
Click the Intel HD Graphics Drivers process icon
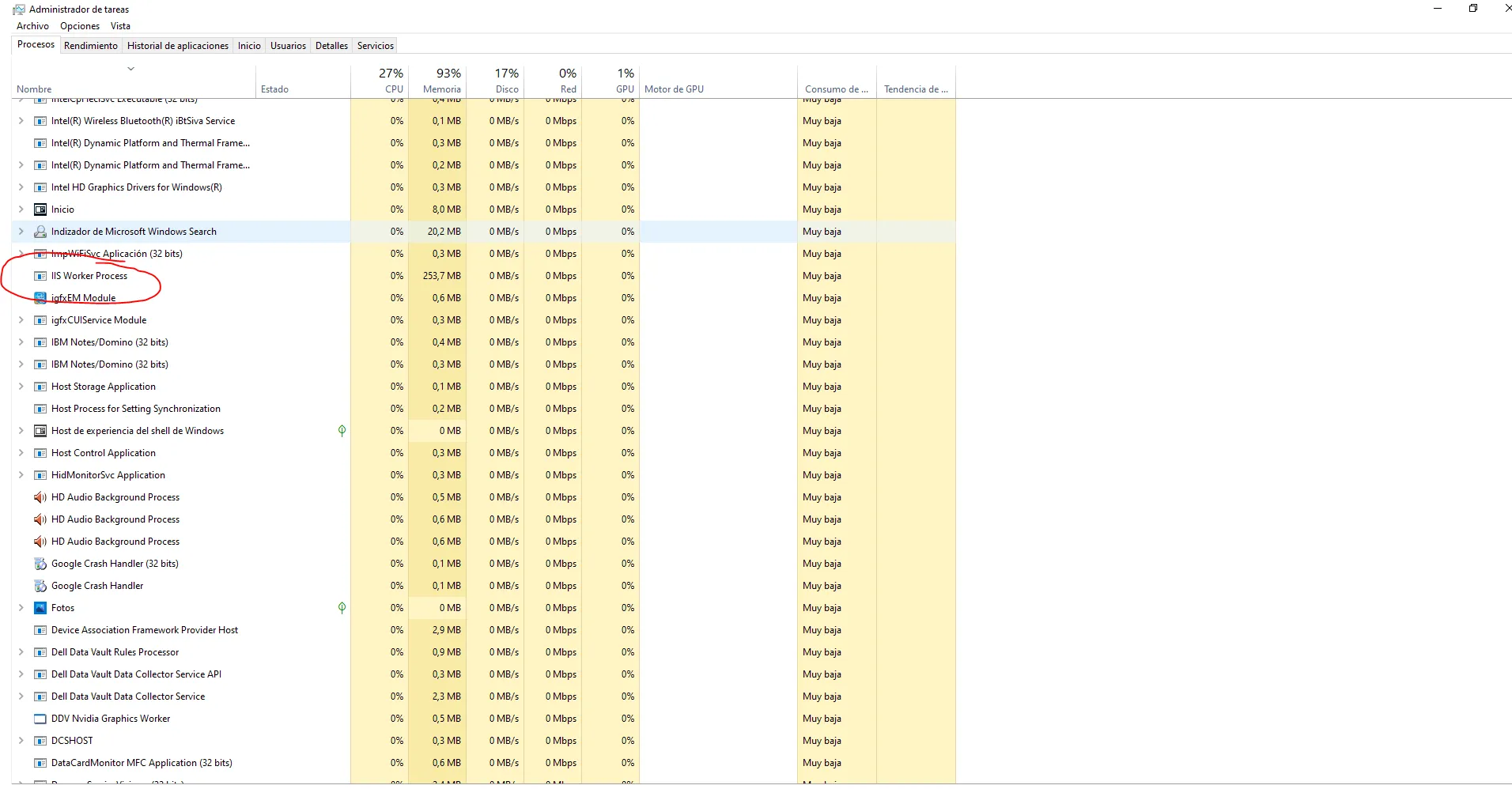pos(40,187)
